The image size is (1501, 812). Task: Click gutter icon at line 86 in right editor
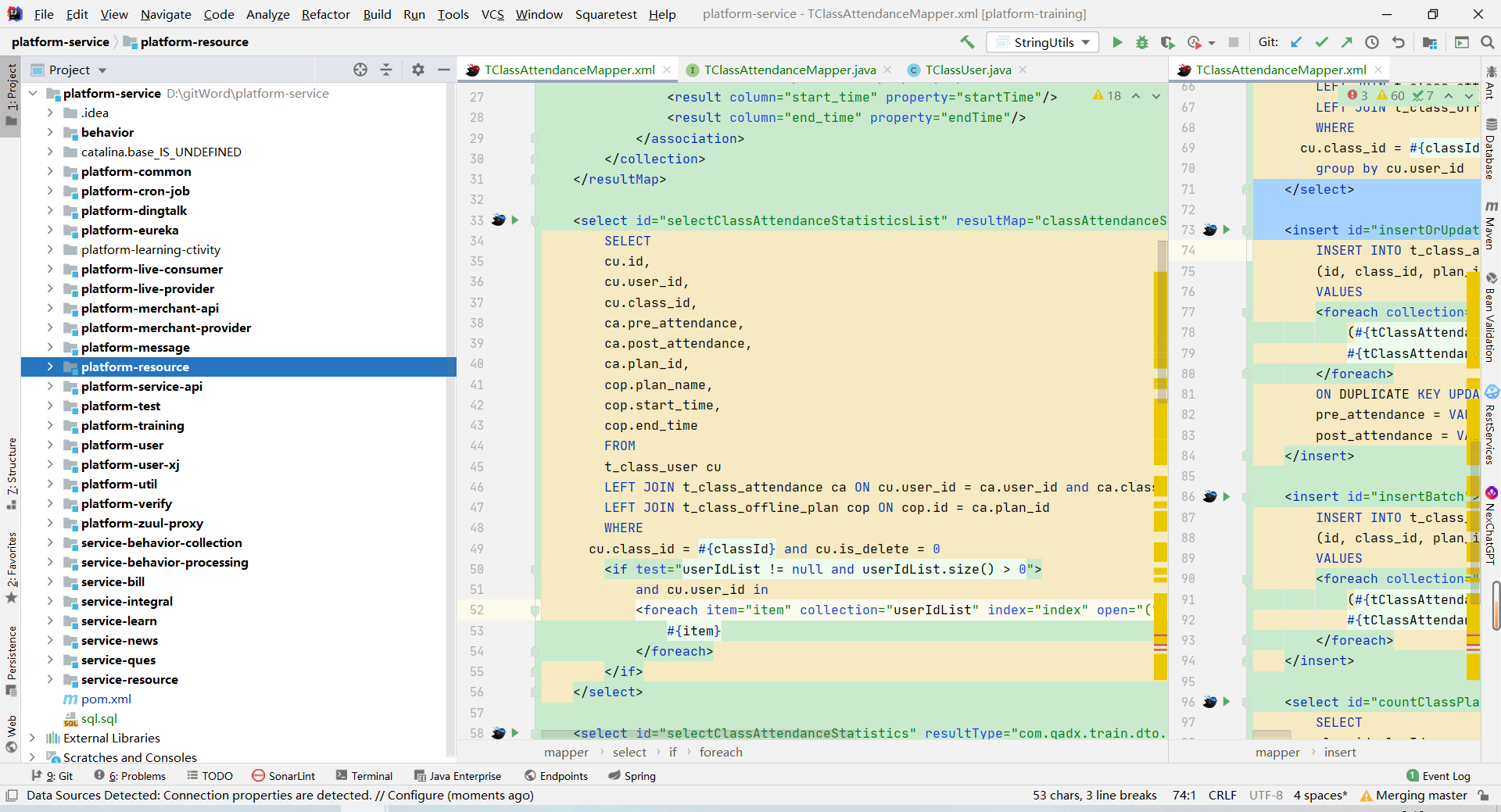tap(1210, 496)
